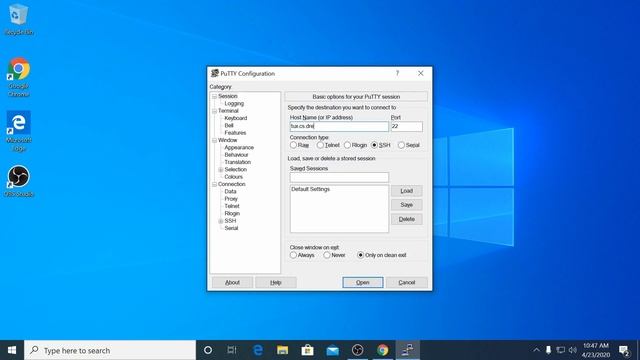Show hidden system tray icons

point(536,350)
